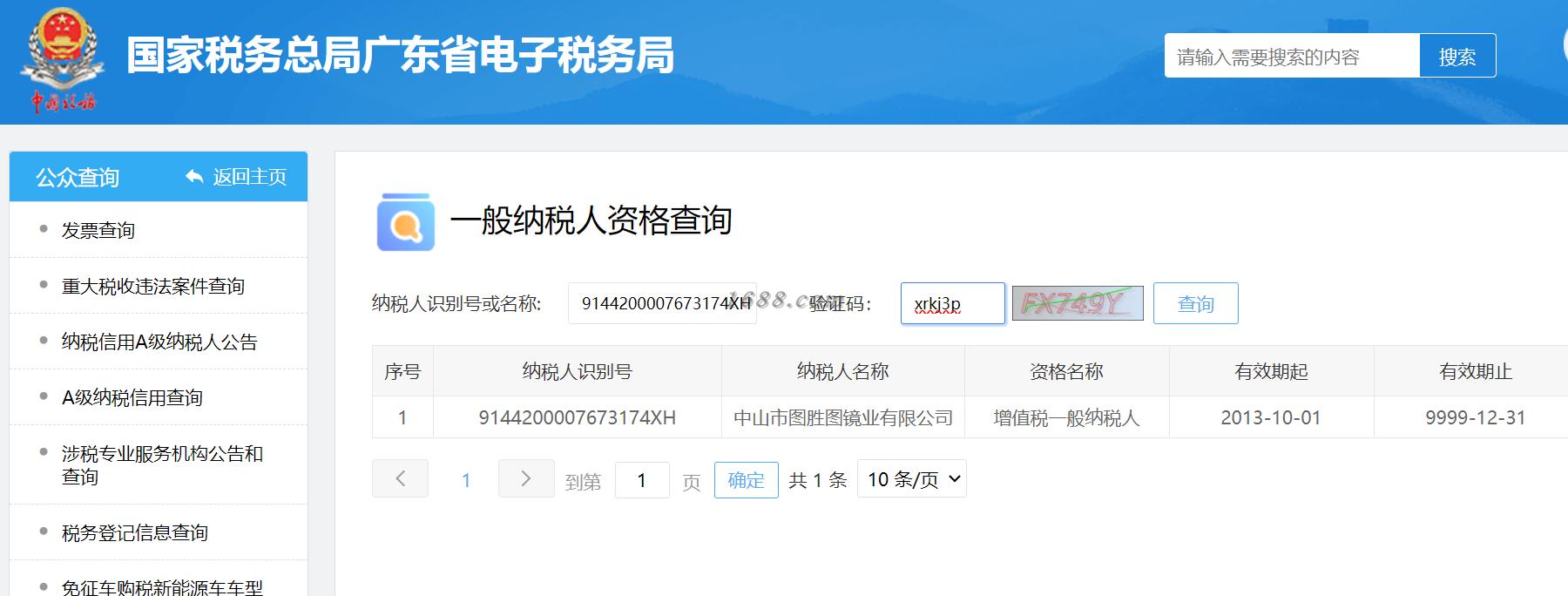Focus the 到第 page number input

pos(642,480)
